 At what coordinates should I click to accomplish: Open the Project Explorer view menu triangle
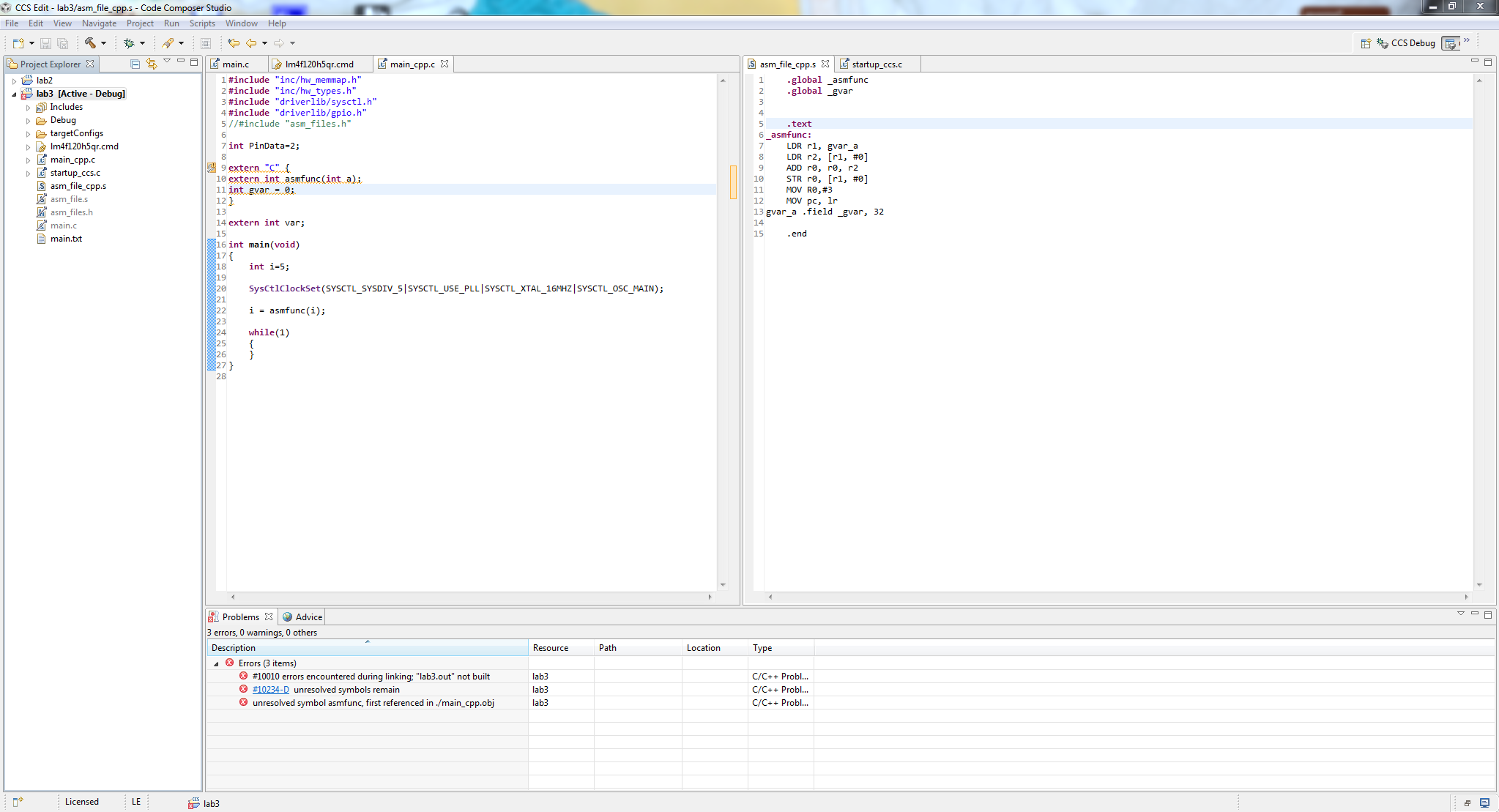pos(167,62)
